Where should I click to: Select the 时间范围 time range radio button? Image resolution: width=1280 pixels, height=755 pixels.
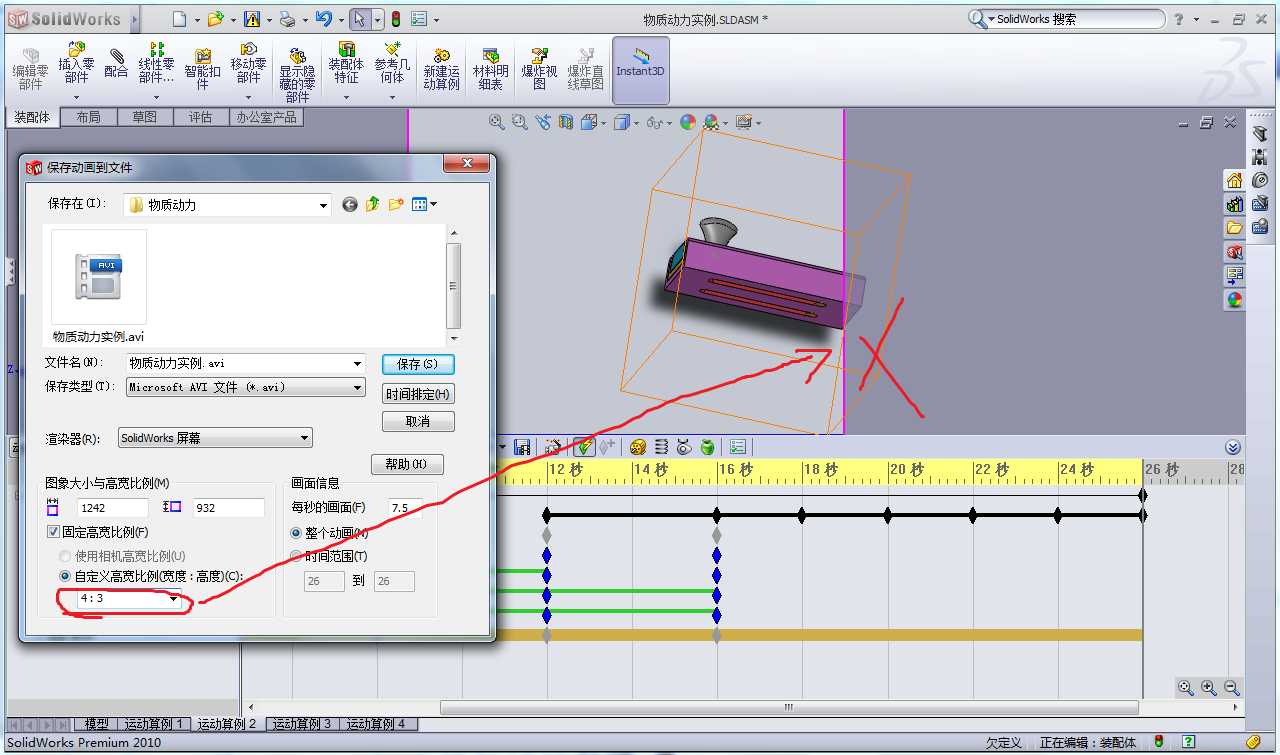pyautogui.click(x=296, y=556)
